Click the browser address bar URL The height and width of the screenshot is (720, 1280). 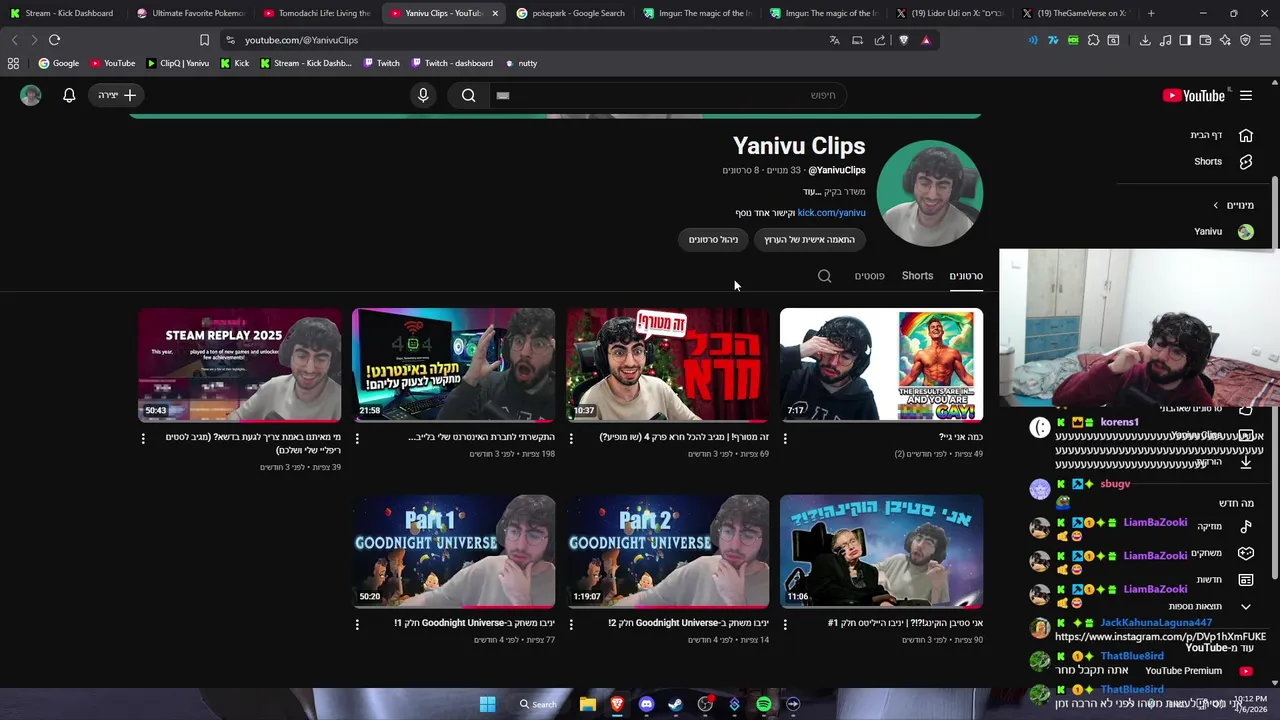(x=301, y=40)
